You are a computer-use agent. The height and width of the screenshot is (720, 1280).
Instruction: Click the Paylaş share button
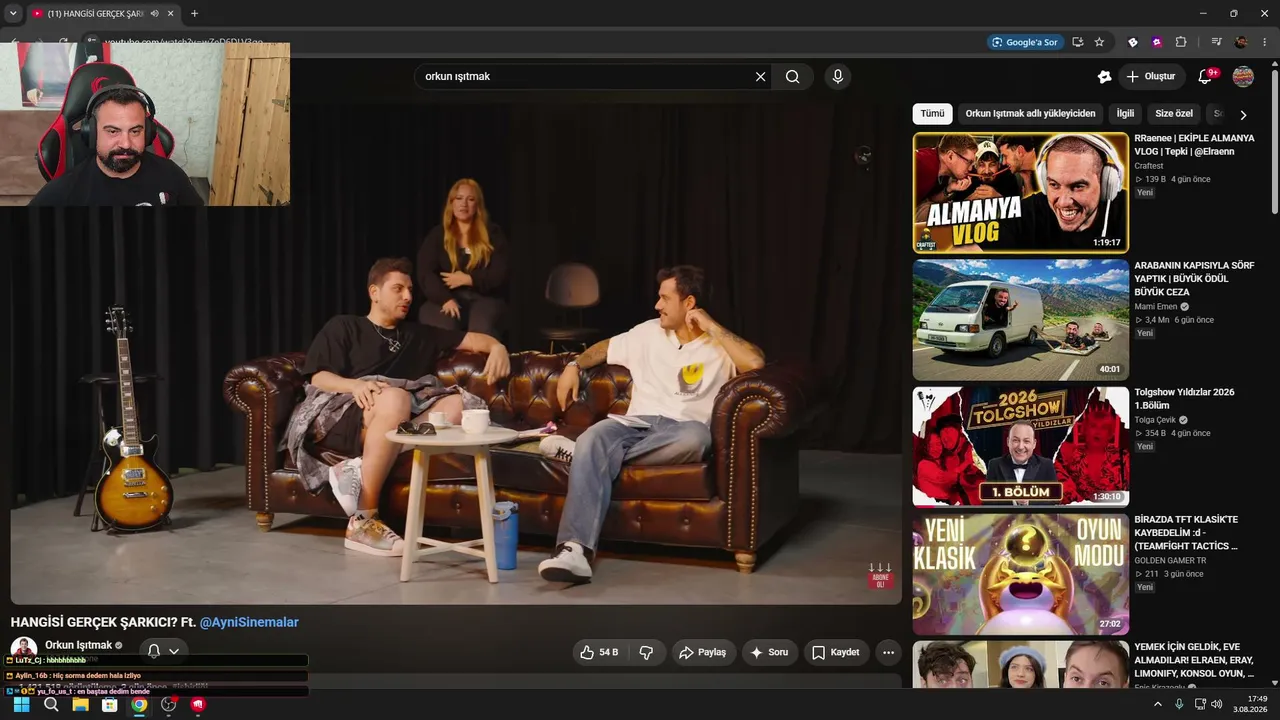pyautogui.click(x=703, y=652)
